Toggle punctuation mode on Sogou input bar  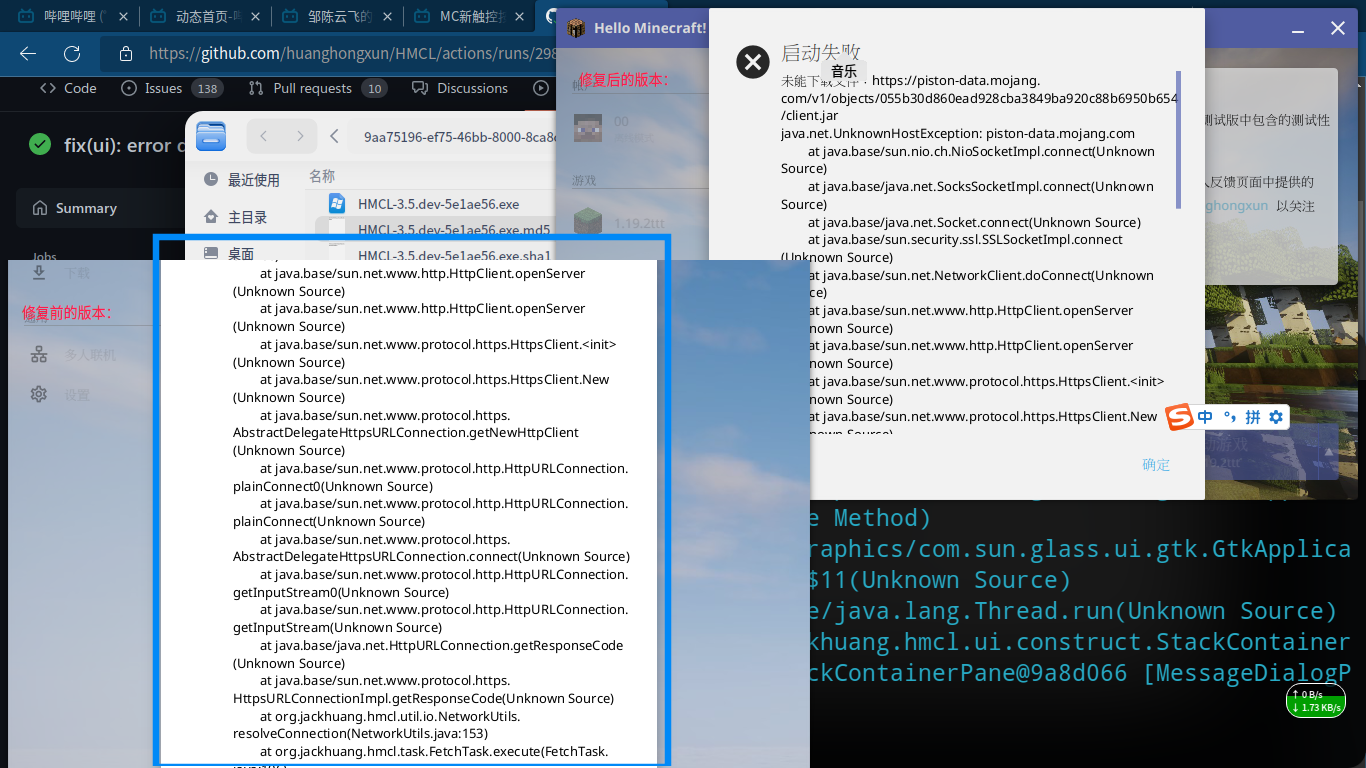[1228, 416]
